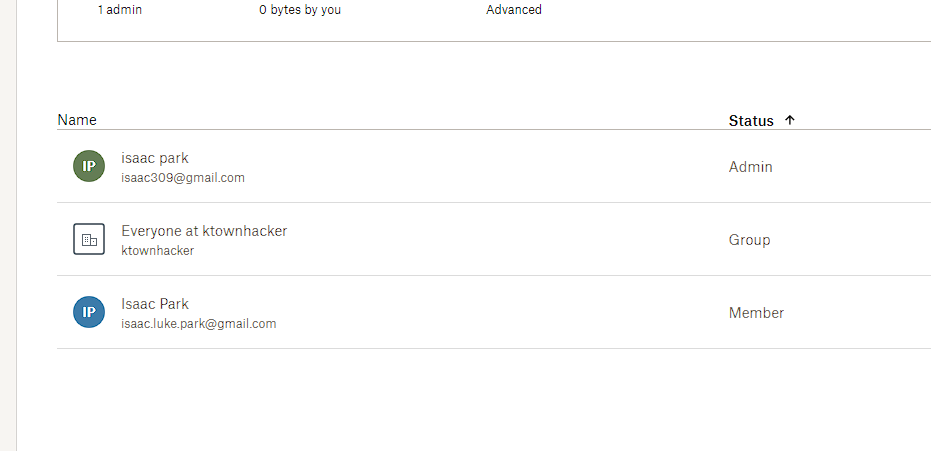Click the 1 admin summary text

[x=119, y=9]
